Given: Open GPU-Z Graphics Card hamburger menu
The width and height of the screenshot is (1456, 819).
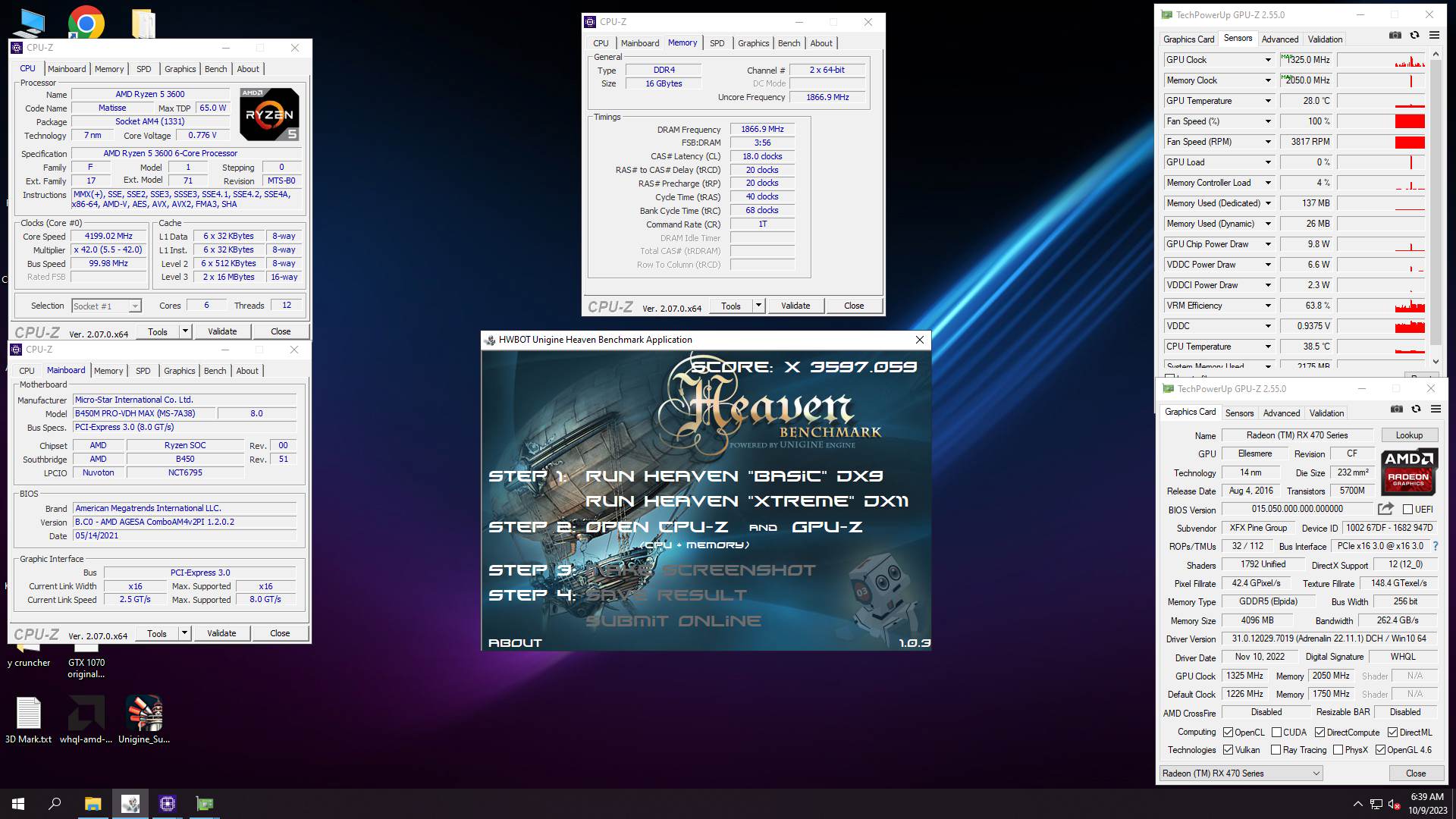Looking at the screenshot, I should [x=1436, y=409].
